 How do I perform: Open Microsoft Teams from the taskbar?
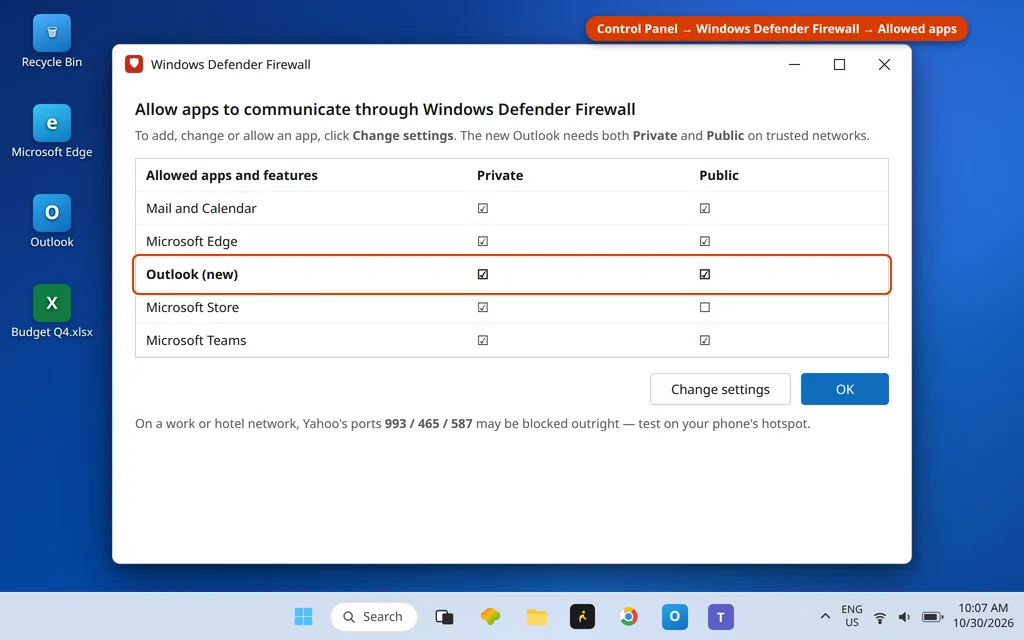point(721,616)
